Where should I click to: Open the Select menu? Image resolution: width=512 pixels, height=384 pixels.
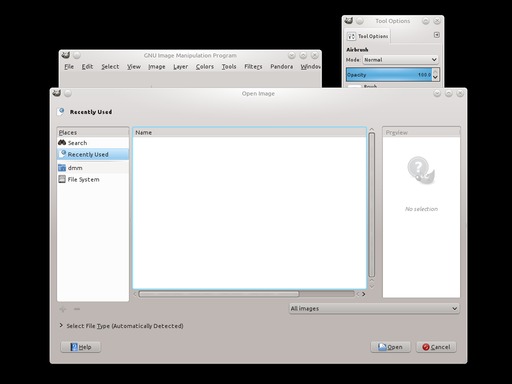click(x=110, y=67)
